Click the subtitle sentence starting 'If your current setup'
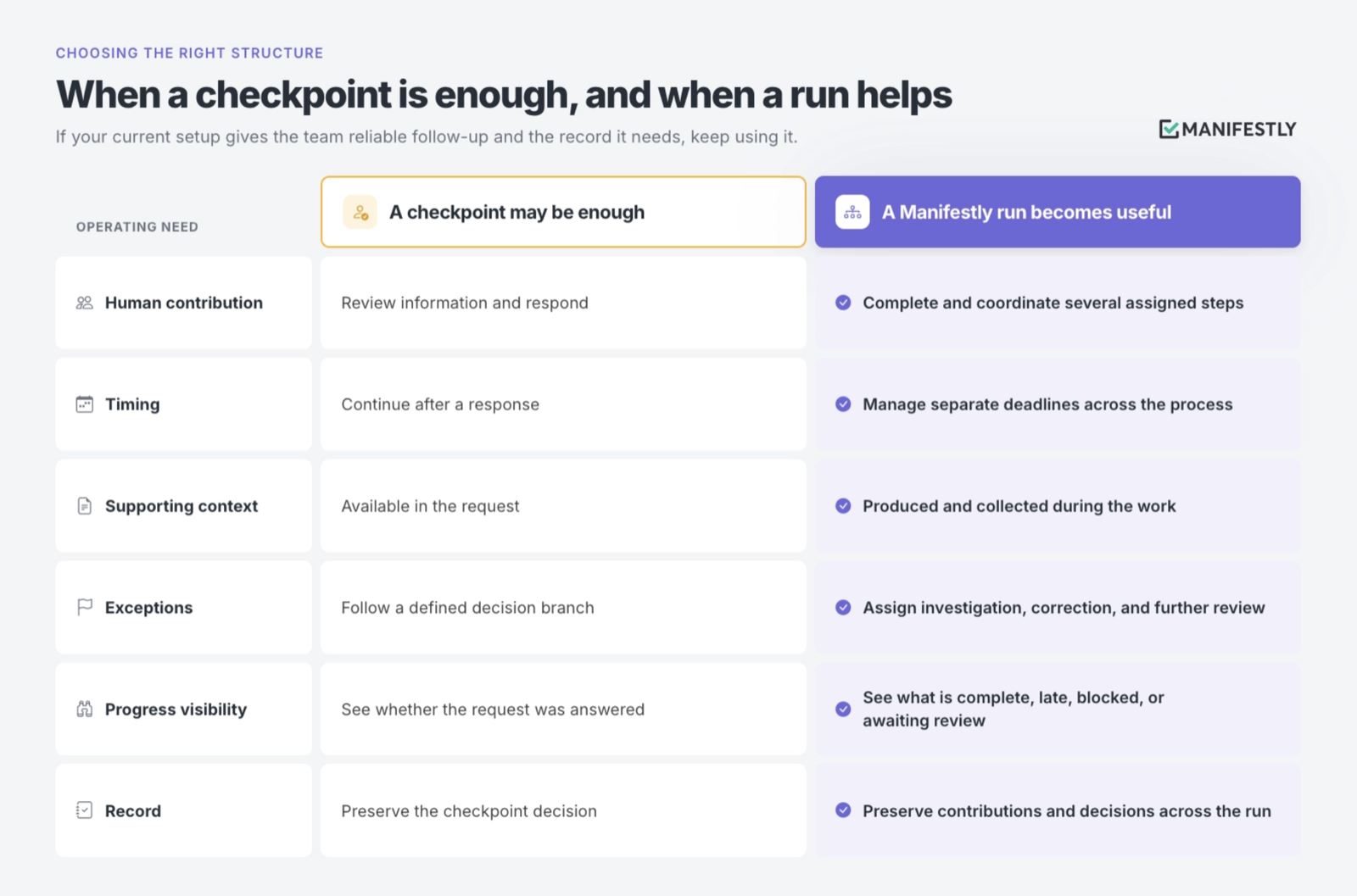Viewport: 1357px width, 896px height. coord(427,136)
